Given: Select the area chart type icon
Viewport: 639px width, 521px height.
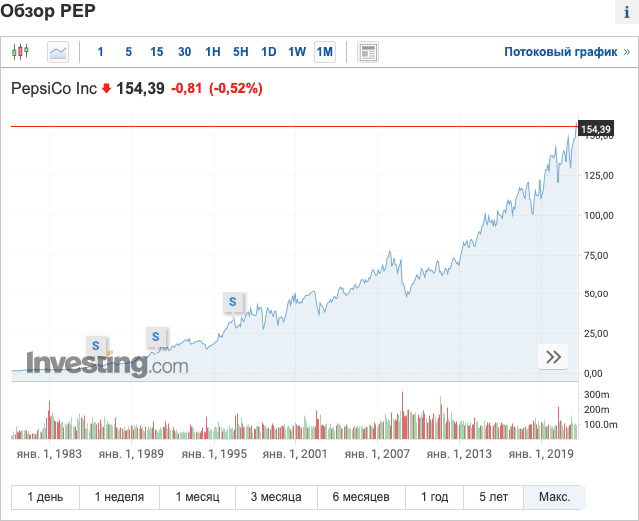Looking at the screenshot, I should pos(58,51).
